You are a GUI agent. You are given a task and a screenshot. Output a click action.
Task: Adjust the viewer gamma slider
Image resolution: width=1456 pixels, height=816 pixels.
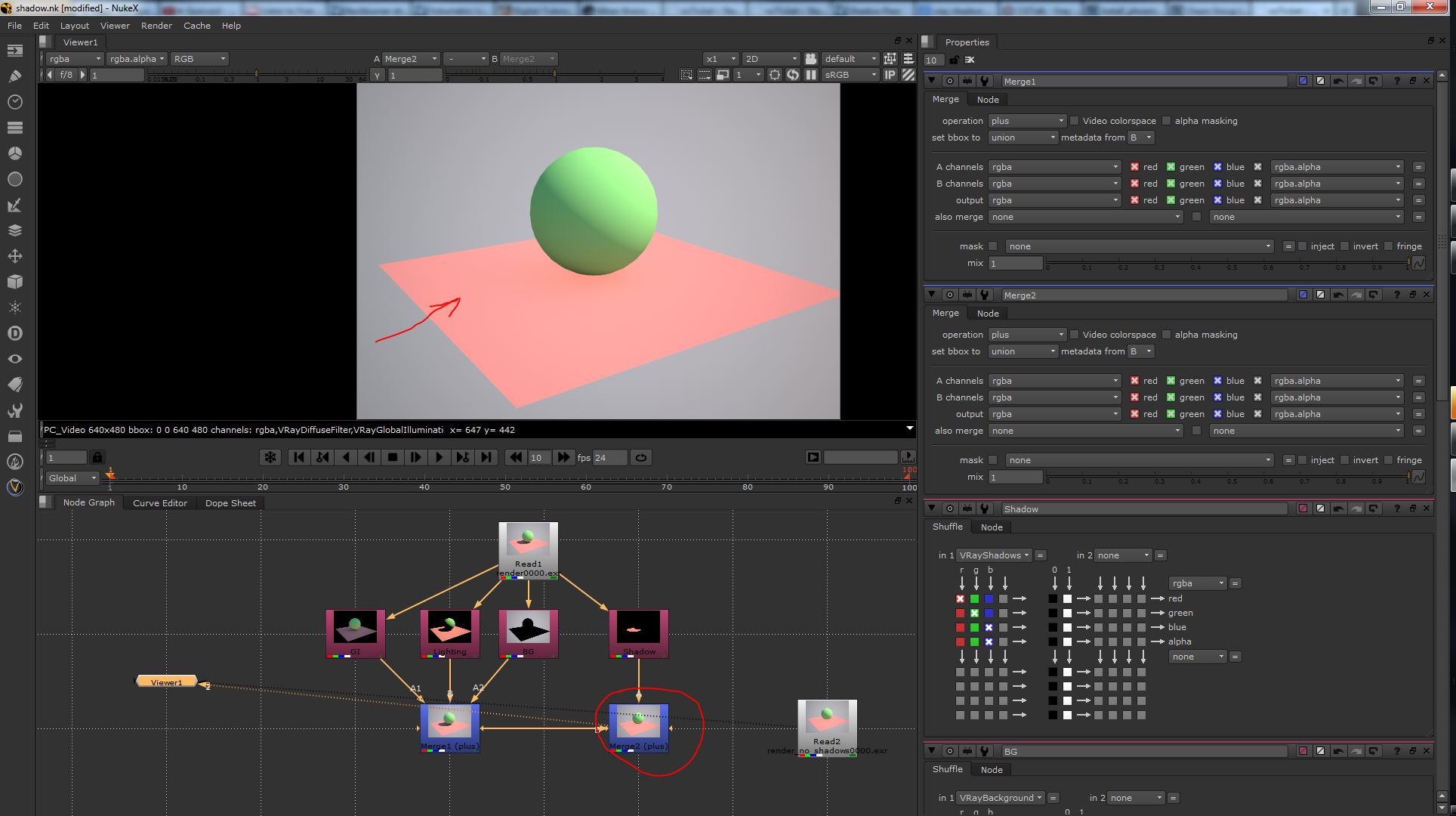(x=555, y=75)
